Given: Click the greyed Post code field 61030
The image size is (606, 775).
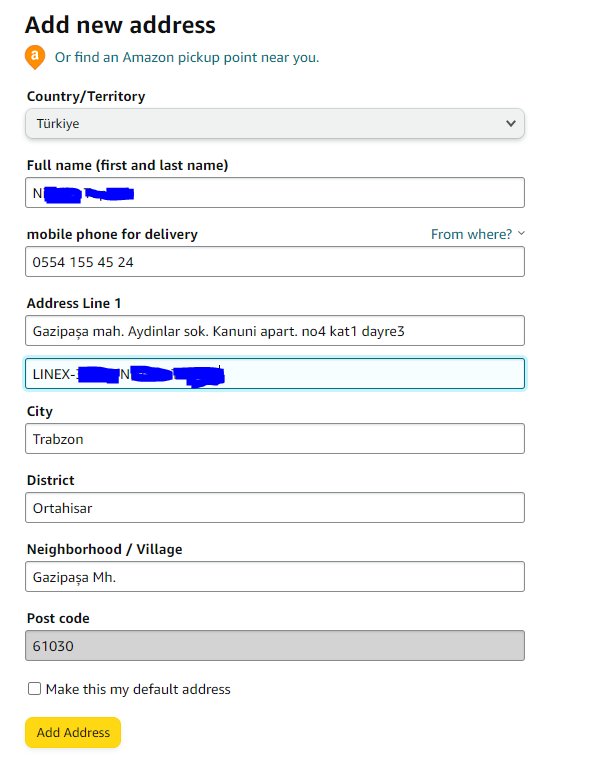Looking at the screenshot, I should pyautogui.click(x=274, y=646).
